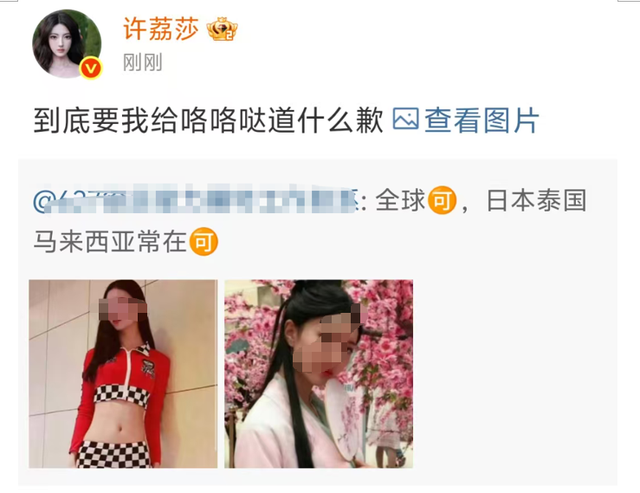Screen dimensions: 640x493
Task: Click the 刚刚 timestamp
Action: 142,62
